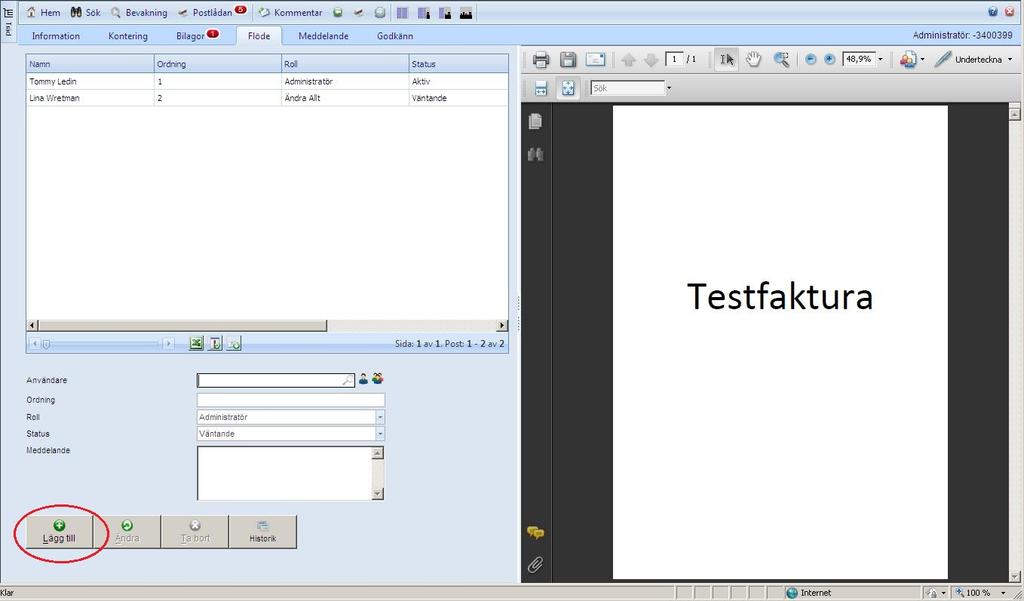This screenshot has height=601, width=1024.
Task: Switch to the Kontering tab
Action: 127,36
